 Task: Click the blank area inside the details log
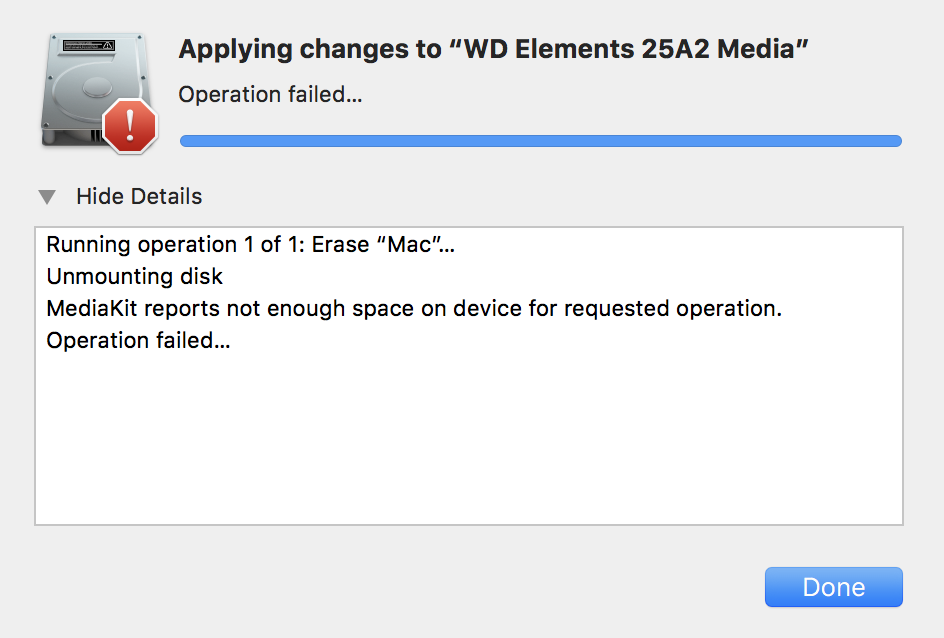tap(468, 440)
